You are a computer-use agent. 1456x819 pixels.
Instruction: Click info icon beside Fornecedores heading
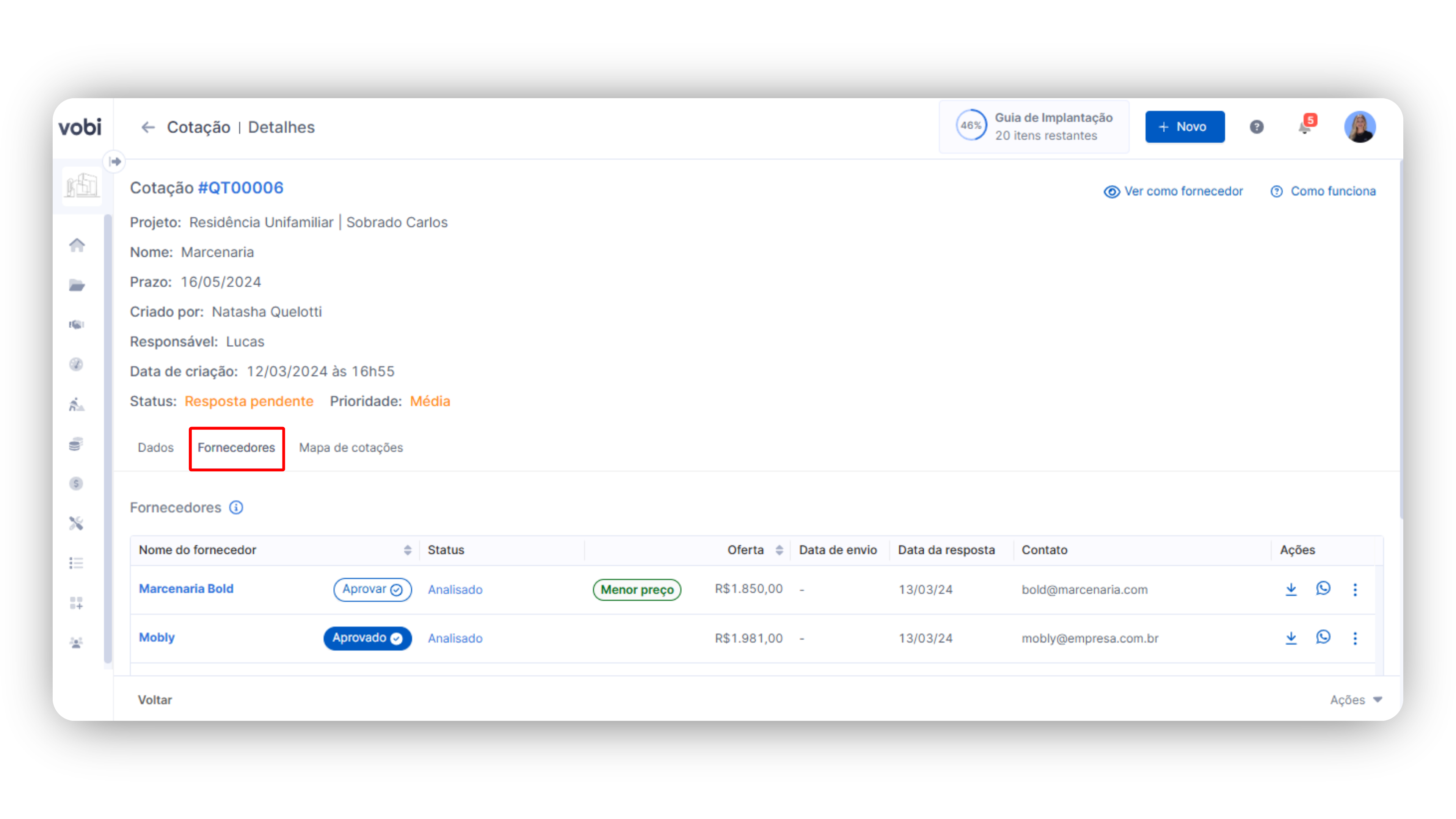click(236, 508)
